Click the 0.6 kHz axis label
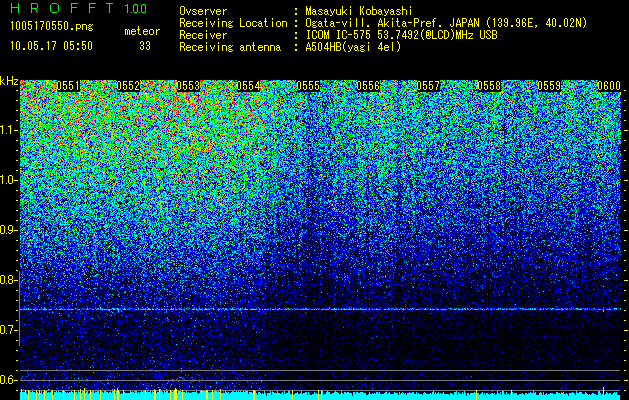Image resolution: width=629 pixels, height=400 pixels. [6, 380]
